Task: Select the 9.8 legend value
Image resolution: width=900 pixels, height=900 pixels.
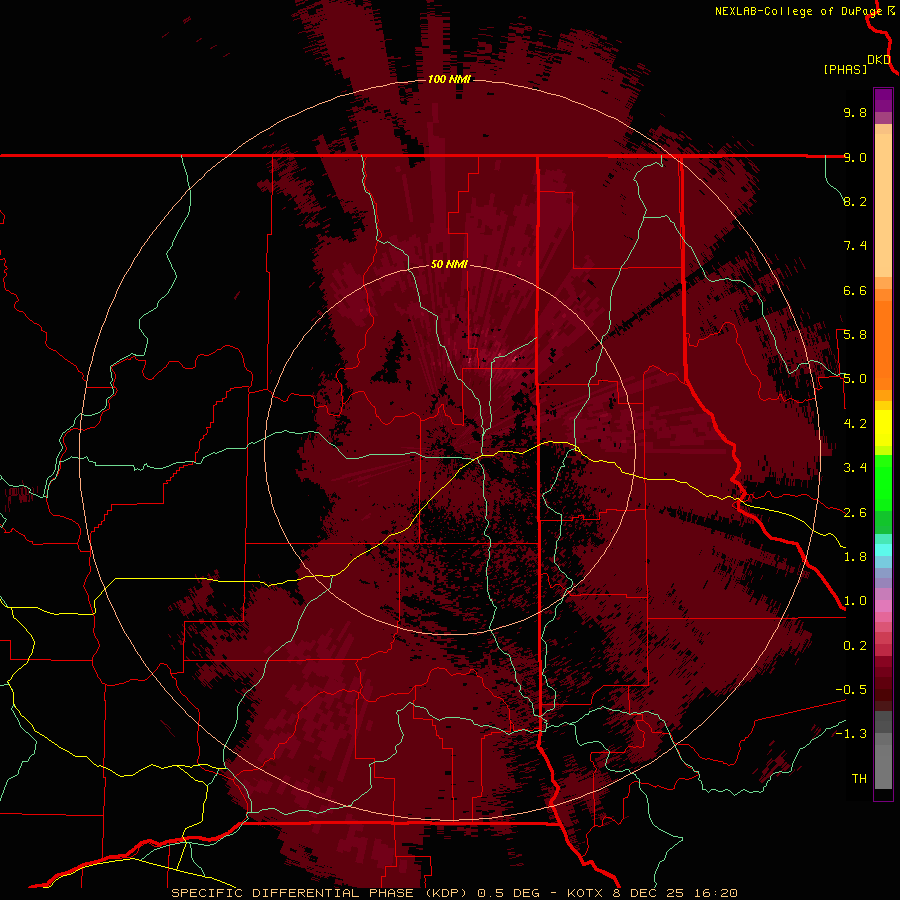Action: click(855, 112)
